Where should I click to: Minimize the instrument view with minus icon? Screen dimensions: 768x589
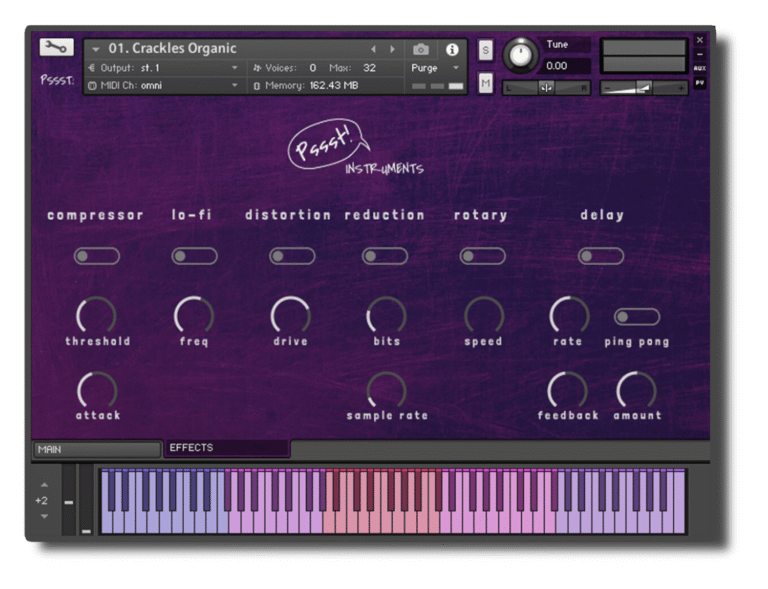(699, 54)
